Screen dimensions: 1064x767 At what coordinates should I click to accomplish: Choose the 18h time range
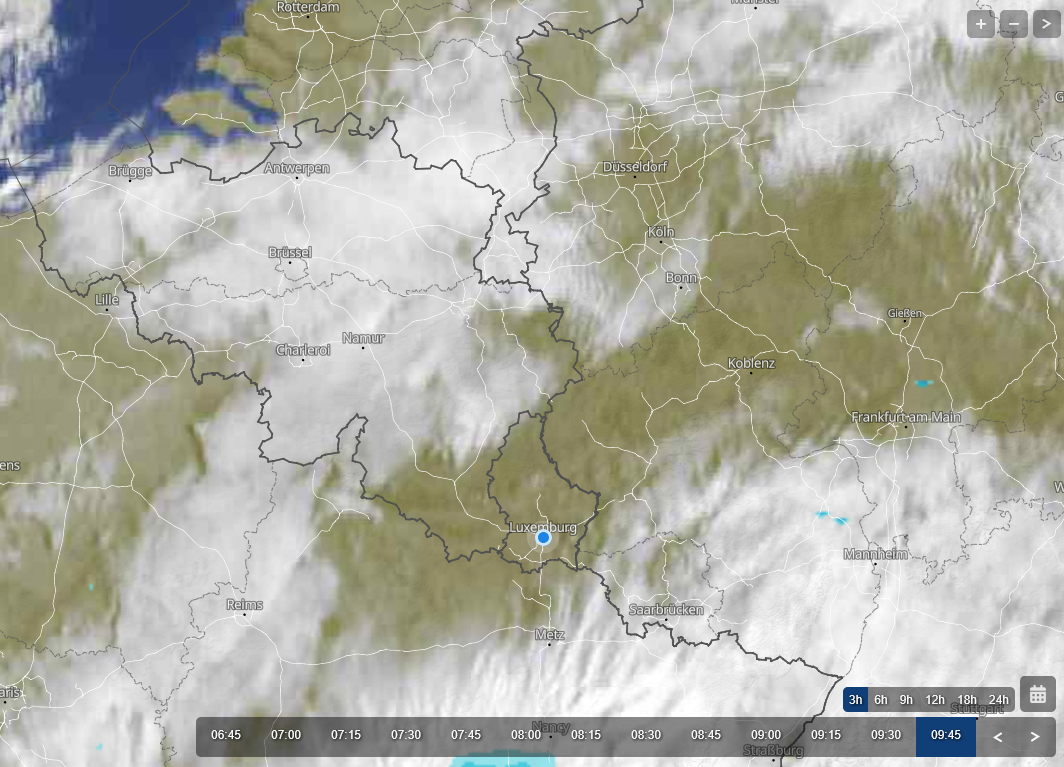pos(967,700)
